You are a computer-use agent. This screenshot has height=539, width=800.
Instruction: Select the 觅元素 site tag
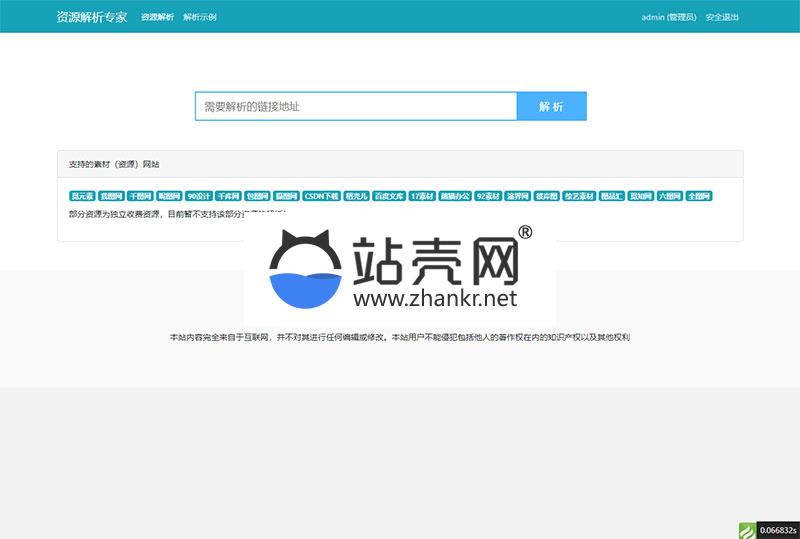82,196
